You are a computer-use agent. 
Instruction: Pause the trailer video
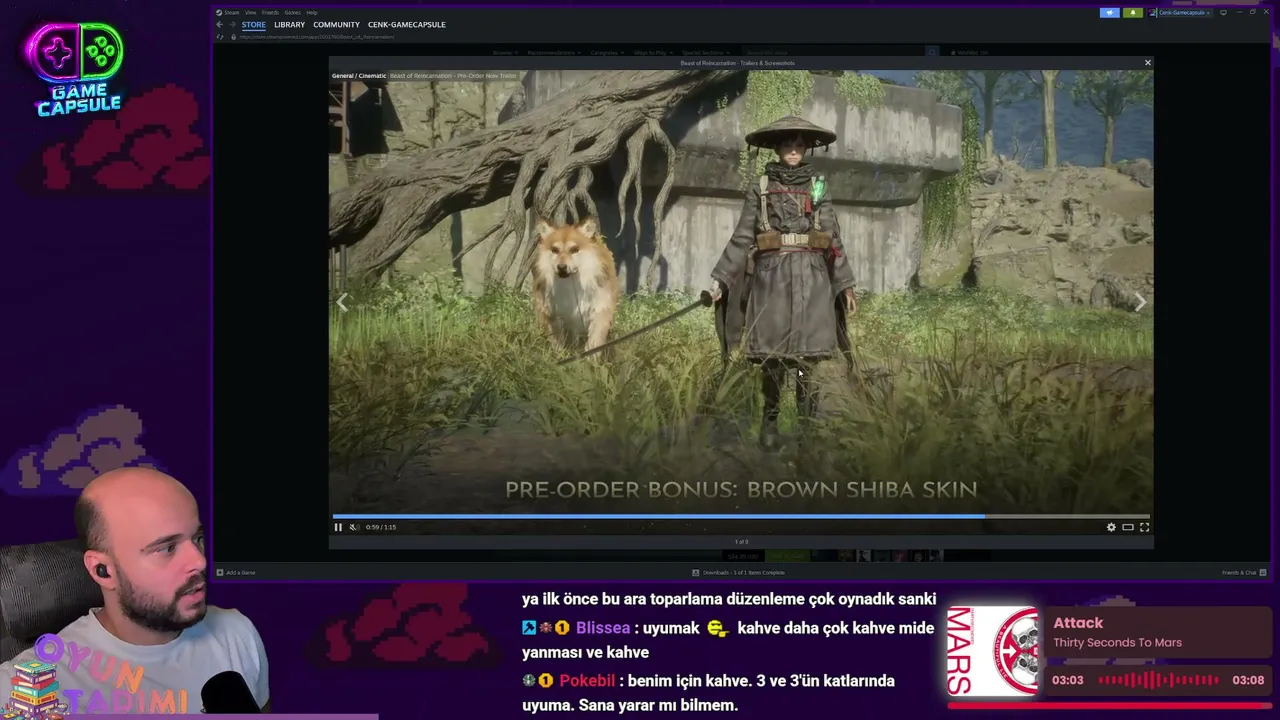[338, 527]
